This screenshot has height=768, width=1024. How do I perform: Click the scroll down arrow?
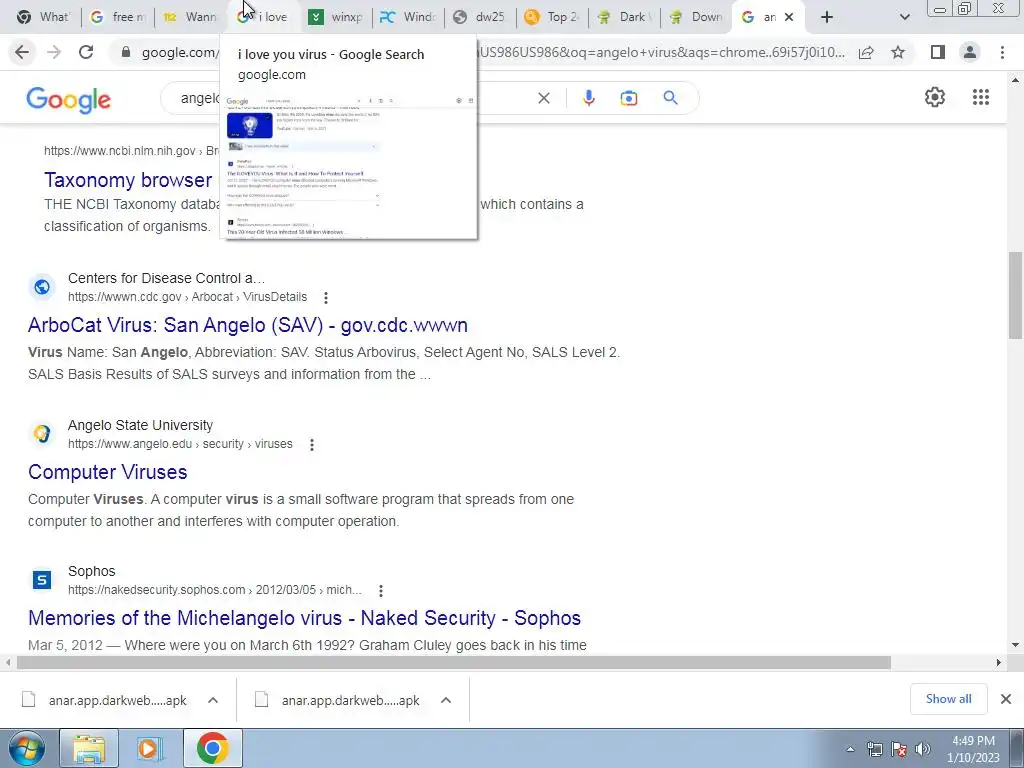click(1015, 645)
